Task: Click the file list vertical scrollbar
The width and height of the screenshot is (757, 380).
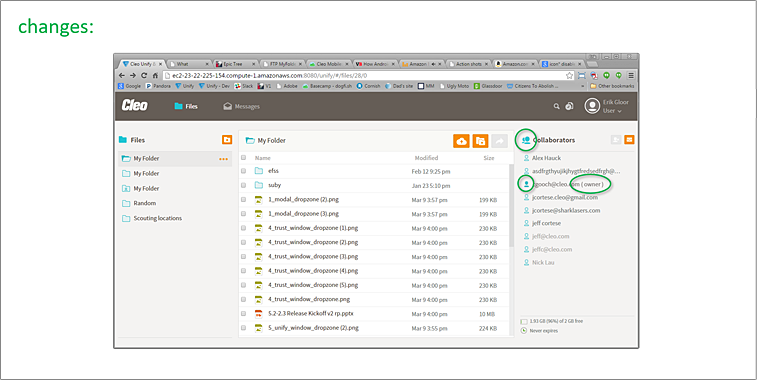Action: click(x=511, y=205)
